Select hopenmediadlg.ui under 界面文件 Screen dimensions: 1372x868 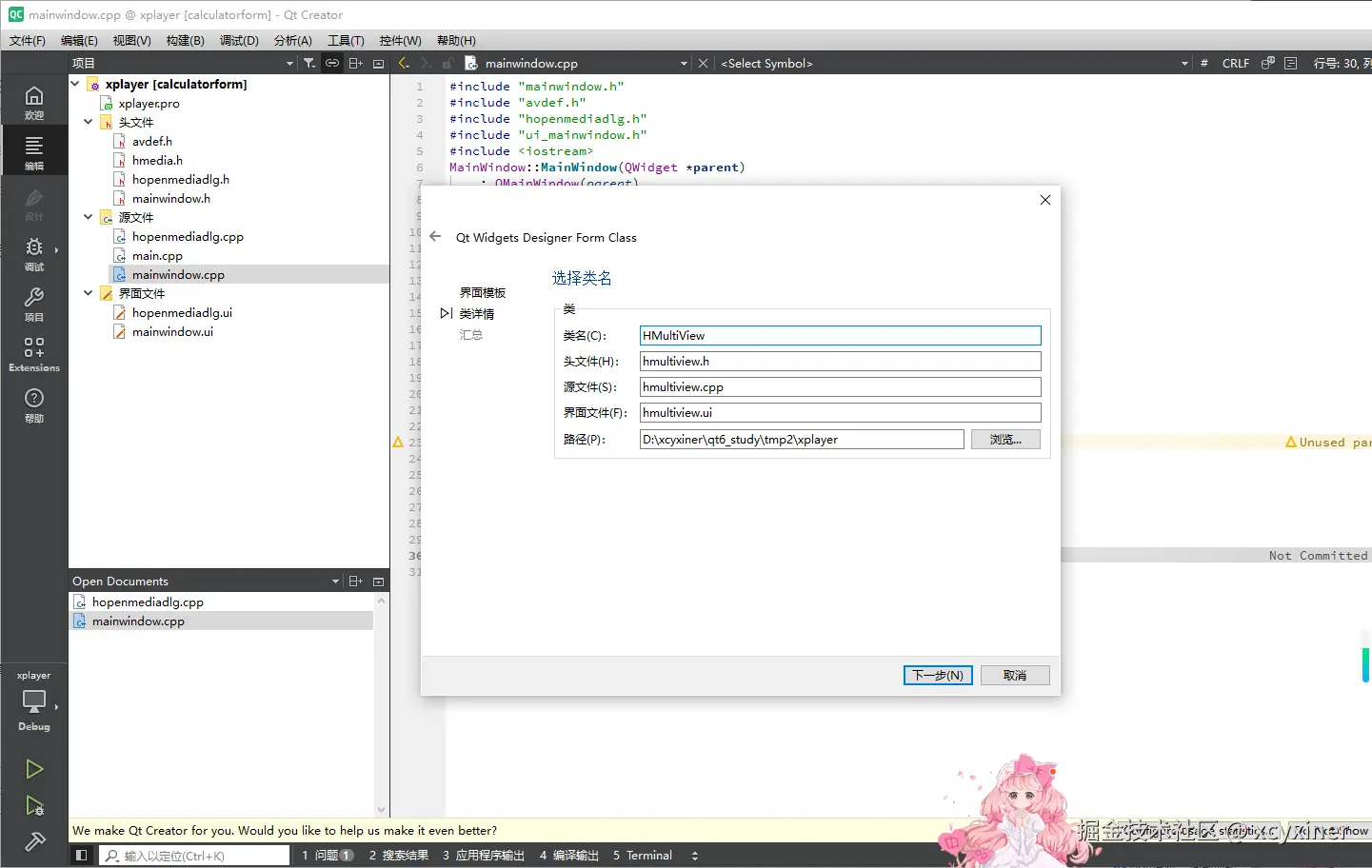[182, 312]
